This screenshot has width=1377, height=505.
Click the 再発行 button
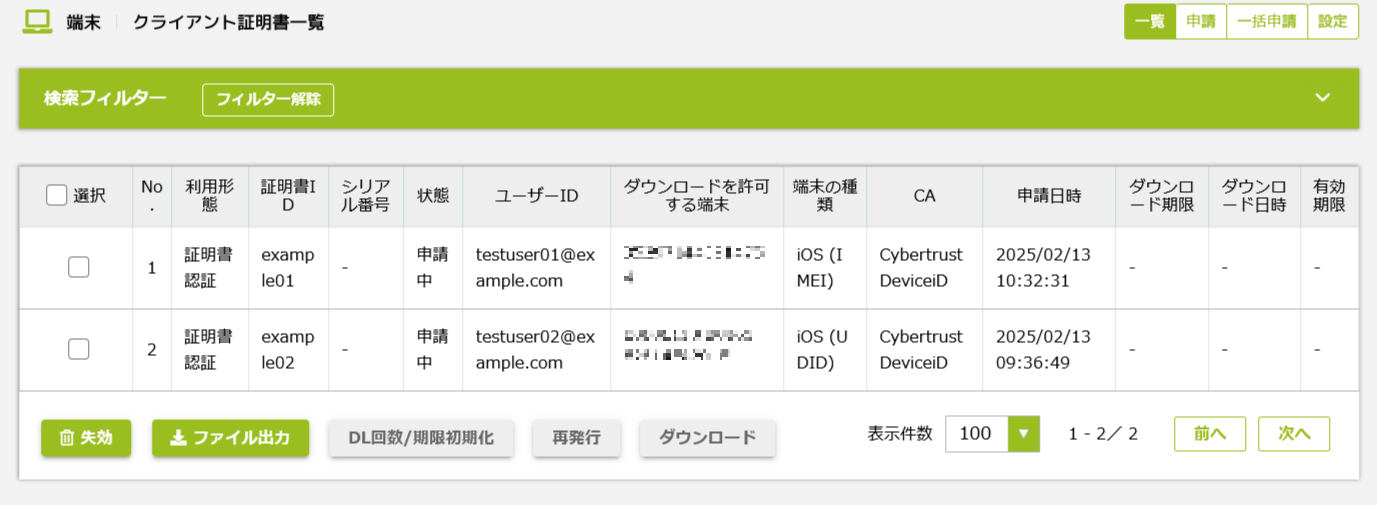click(x=577, y=438)
